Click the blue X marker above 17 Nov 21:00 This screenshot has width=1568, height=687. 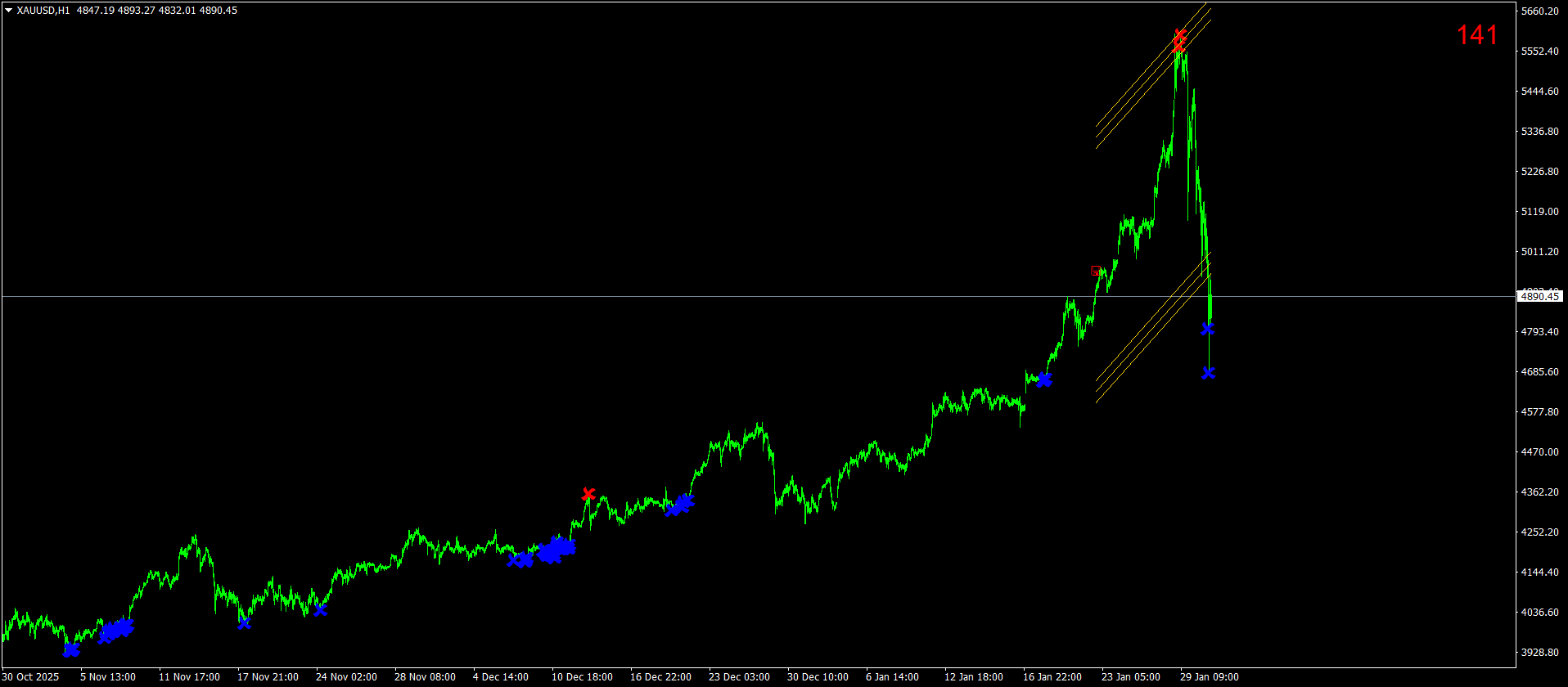[244, 623]
